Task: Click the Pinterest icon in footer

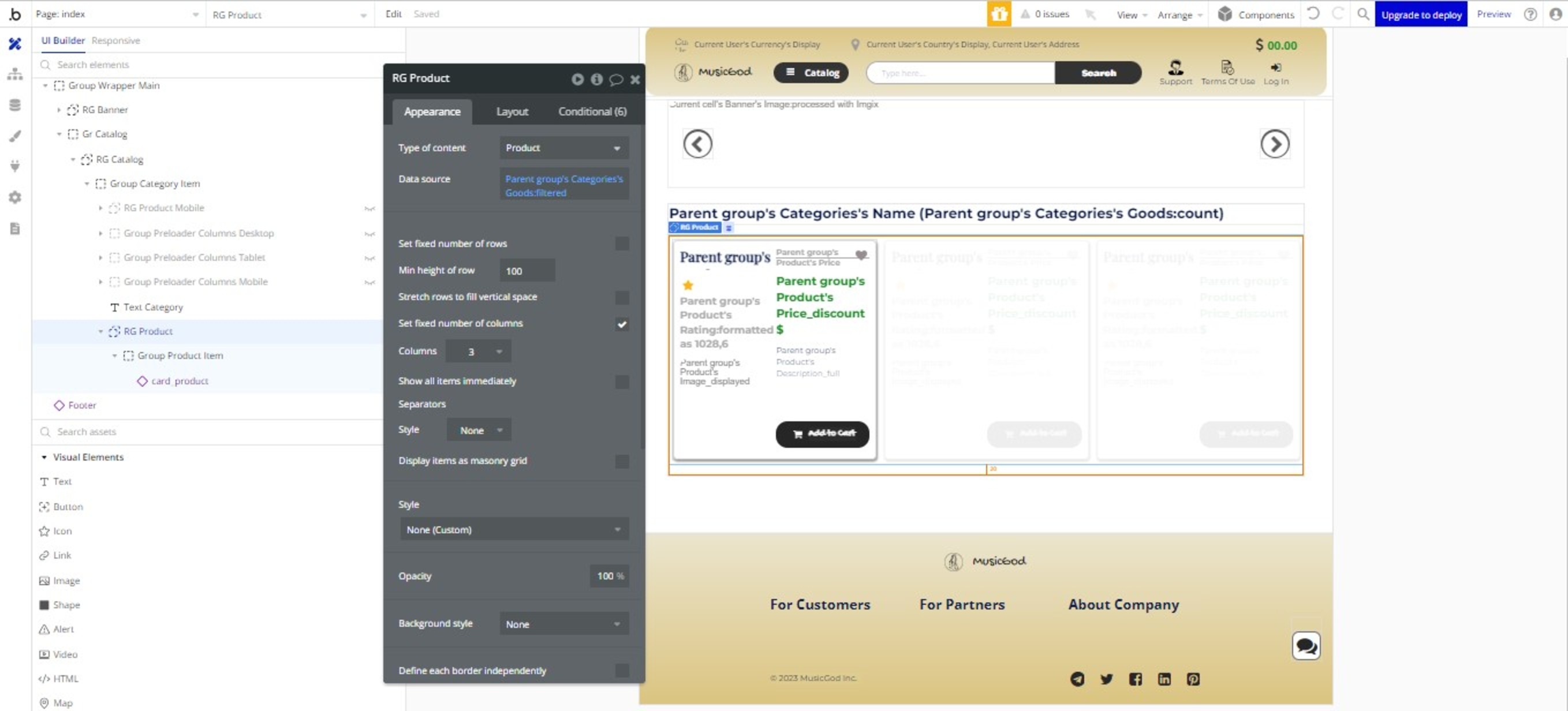Action: [x=1193, y=679]
